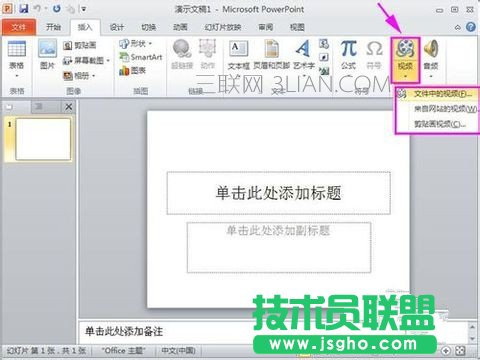
Task: Click the Photo Album (相册) icon
Action: click(x=68, y=76)
